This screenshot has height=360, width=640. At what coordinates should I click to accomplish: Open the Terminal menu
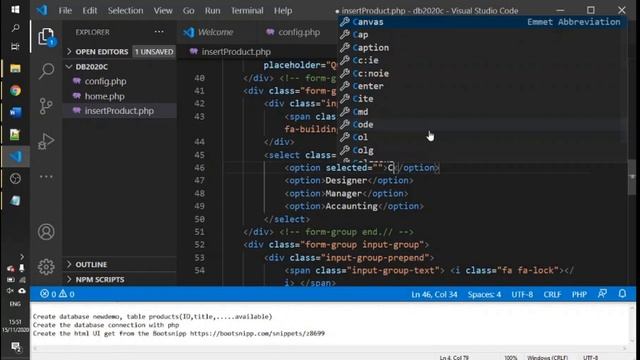(247, 11)
